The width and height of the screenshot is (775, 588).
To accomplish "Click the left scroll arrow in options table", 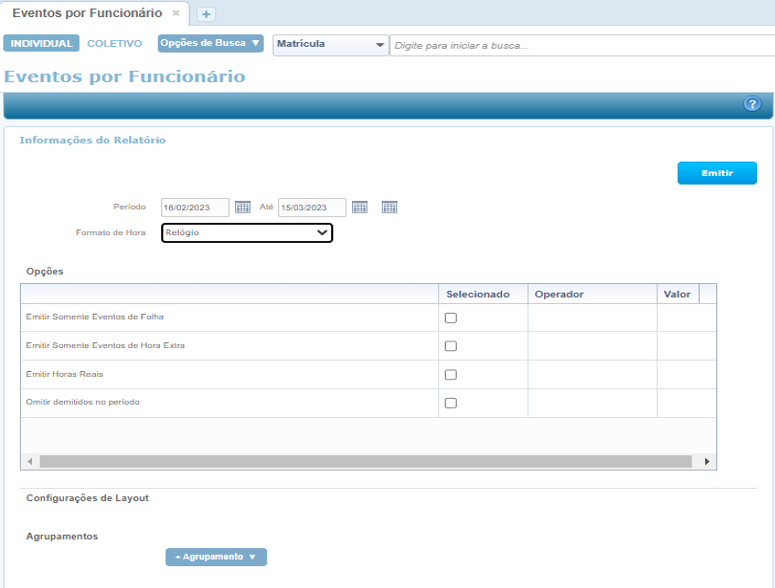I will click(x=30, y=462).
